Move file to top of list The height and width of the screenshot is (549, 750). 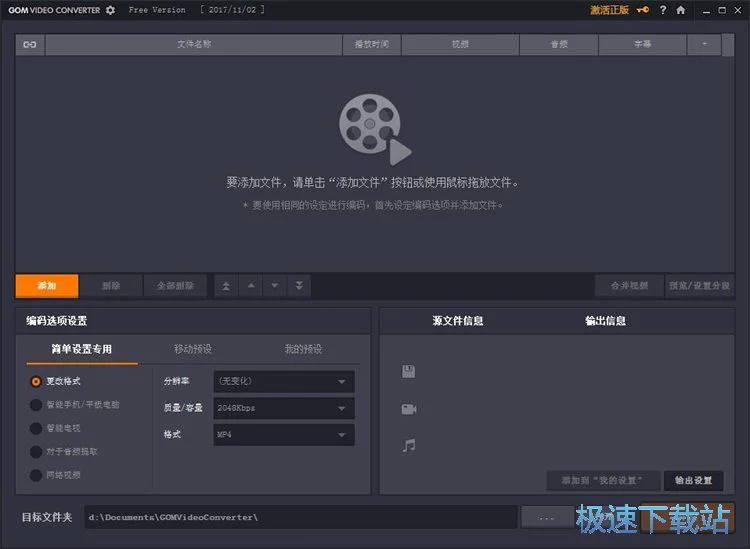(x=226, y=286)
